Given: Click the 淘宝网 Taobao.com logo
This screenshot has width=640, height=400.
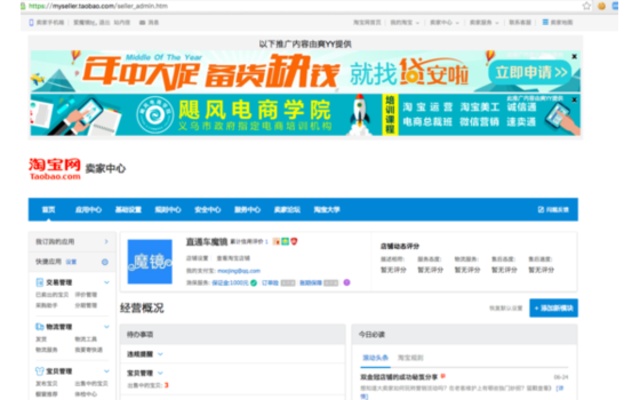Looking at the screenshot, I should tap(55, 169).
